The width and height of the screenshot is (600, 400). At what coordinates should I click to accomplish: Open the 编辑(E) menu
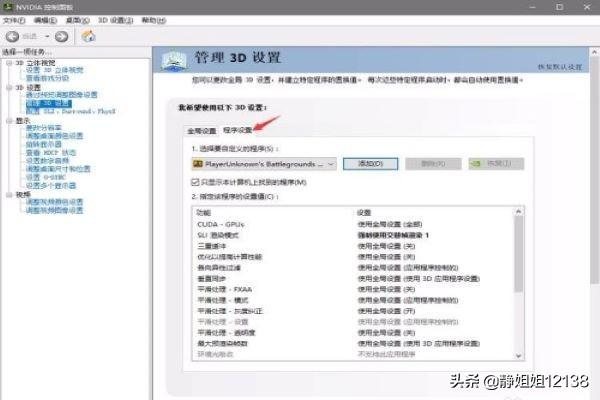[x=45, y=20]
